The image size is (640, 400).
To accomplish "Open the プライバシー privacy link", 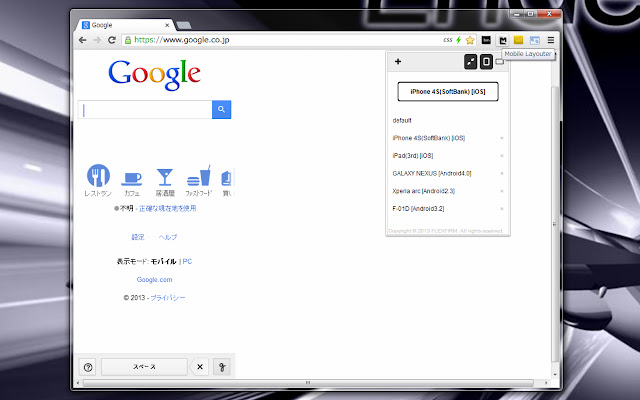I will tap(168, 298).
